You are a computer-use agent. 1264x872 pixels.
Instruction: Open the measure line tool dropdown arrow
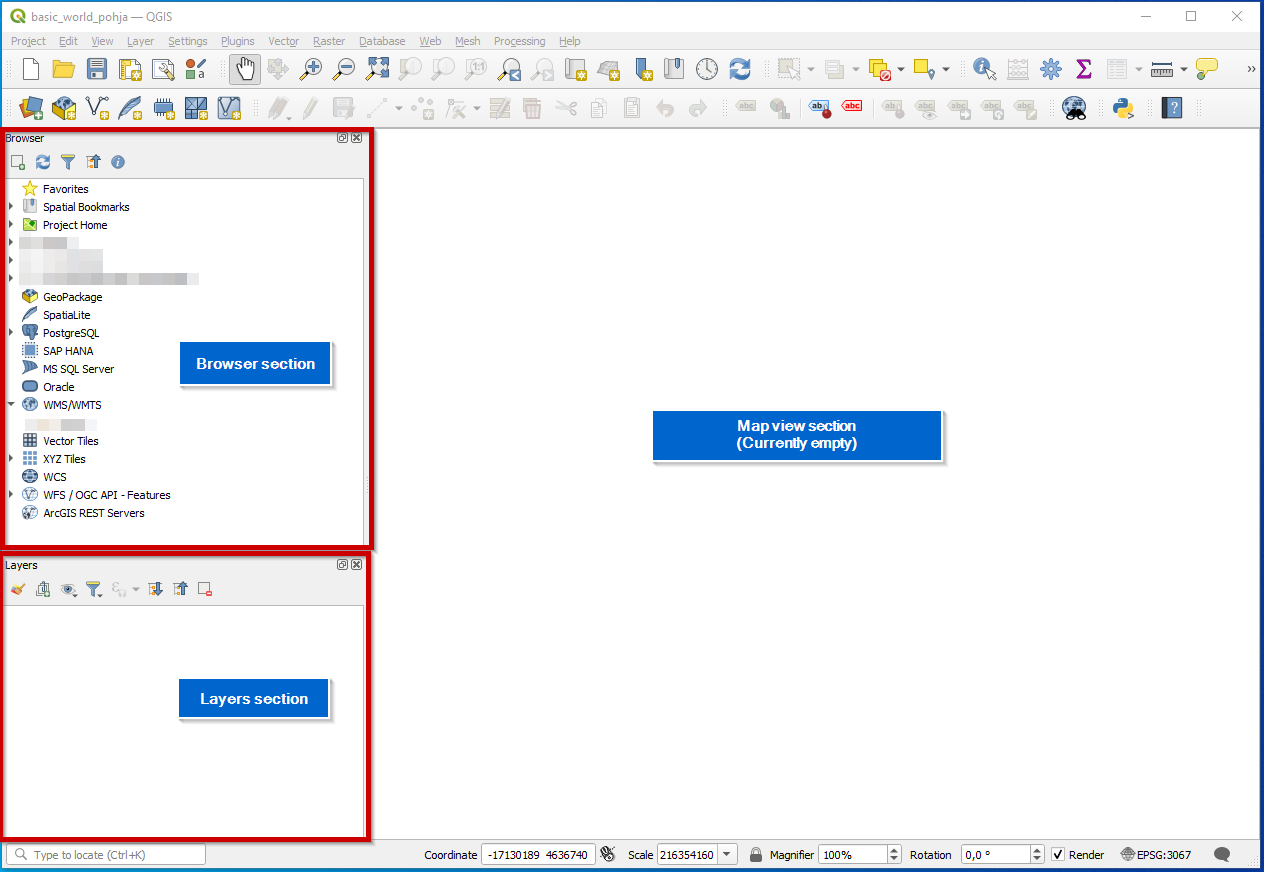(x=1184, y=69)
